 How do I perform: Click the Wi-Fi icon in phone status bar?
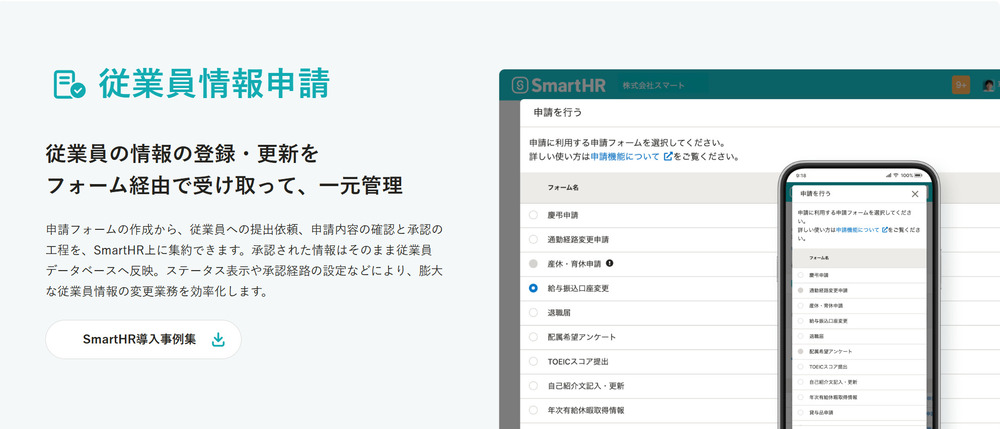tap(895, 175)
